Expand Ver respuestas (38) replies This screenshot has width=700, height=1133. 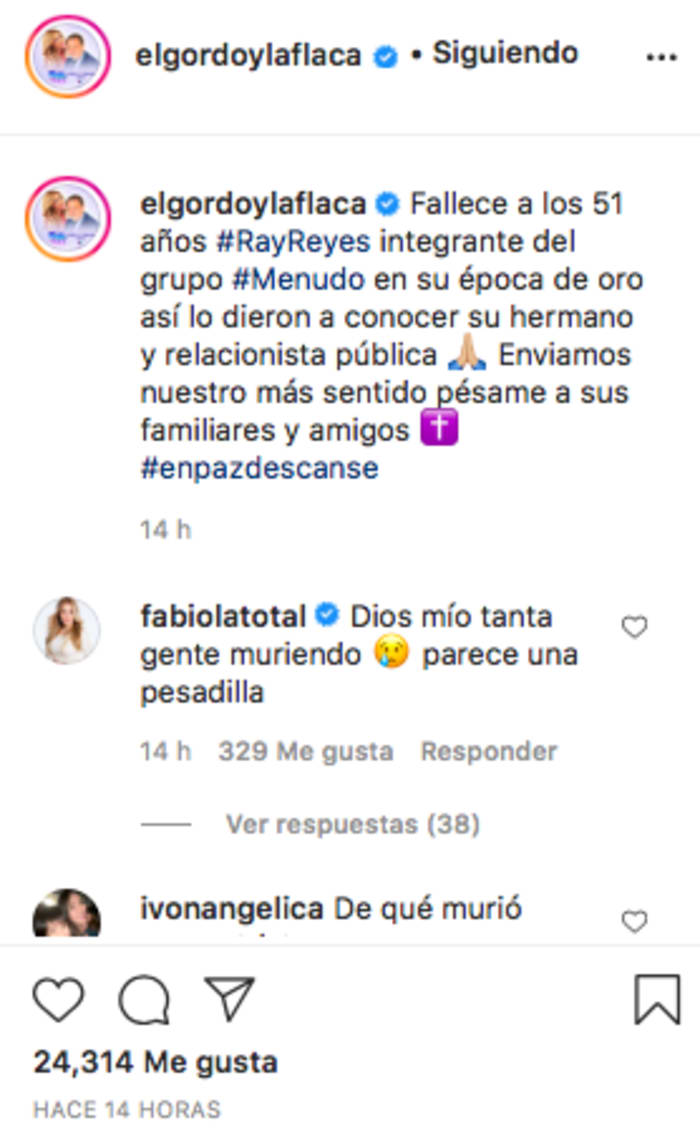(x=352, y=825)
